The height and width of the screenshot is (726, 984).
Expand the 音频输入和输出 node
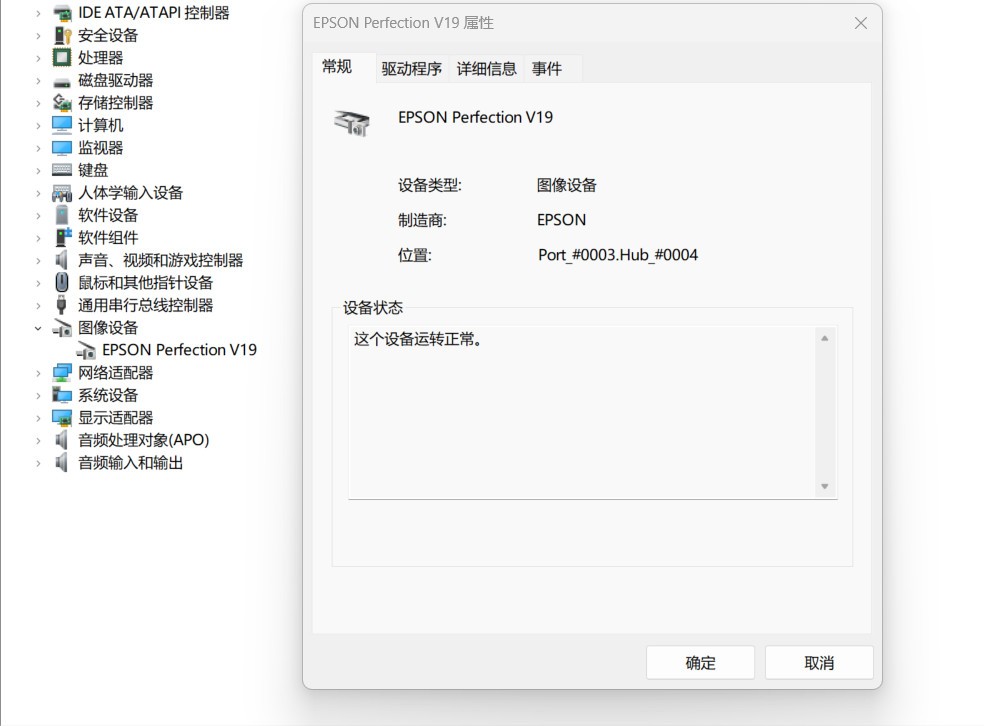point(38,463)
